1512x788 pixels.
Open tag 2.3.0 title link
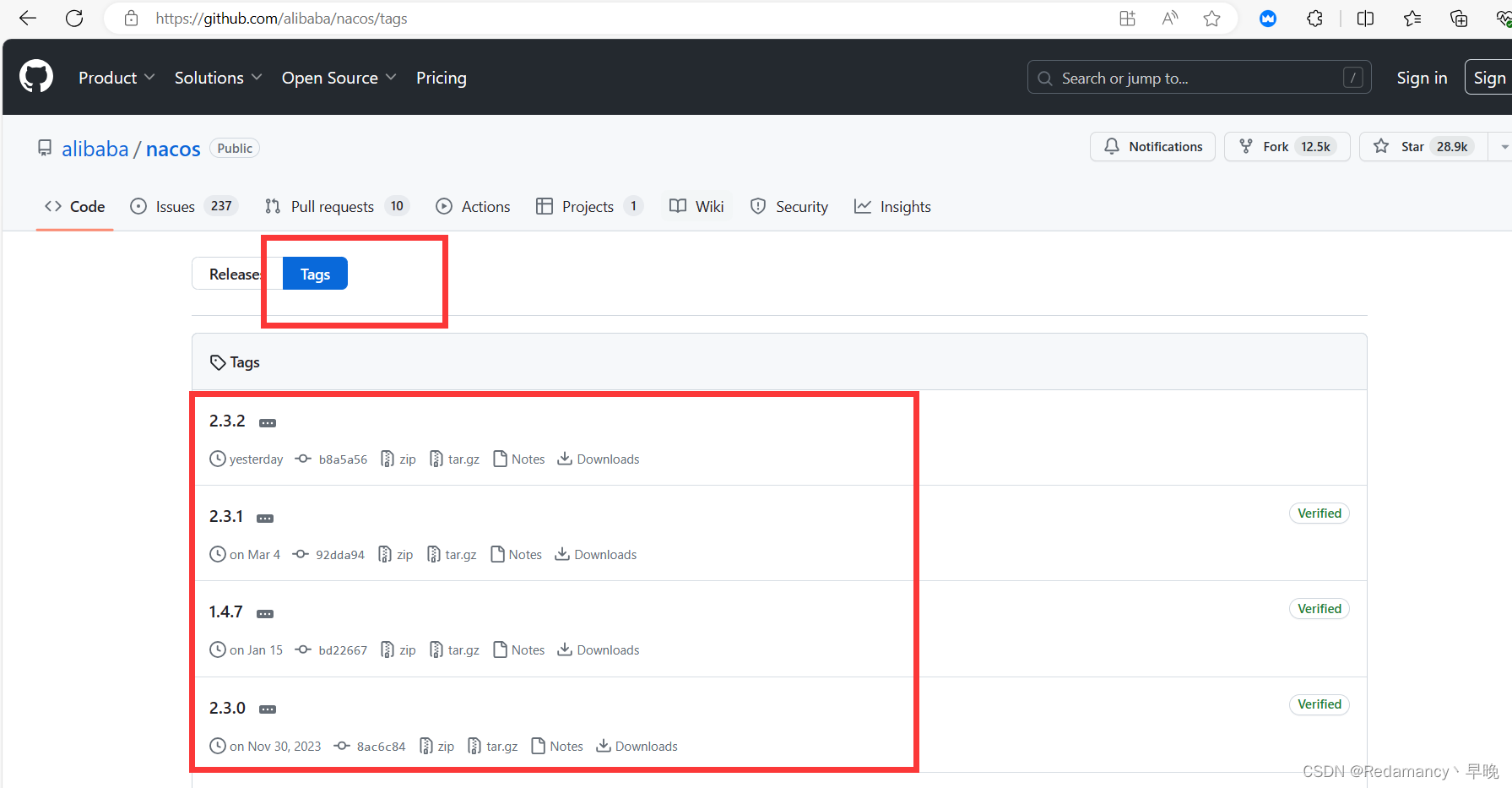click(x=227, y=708)
